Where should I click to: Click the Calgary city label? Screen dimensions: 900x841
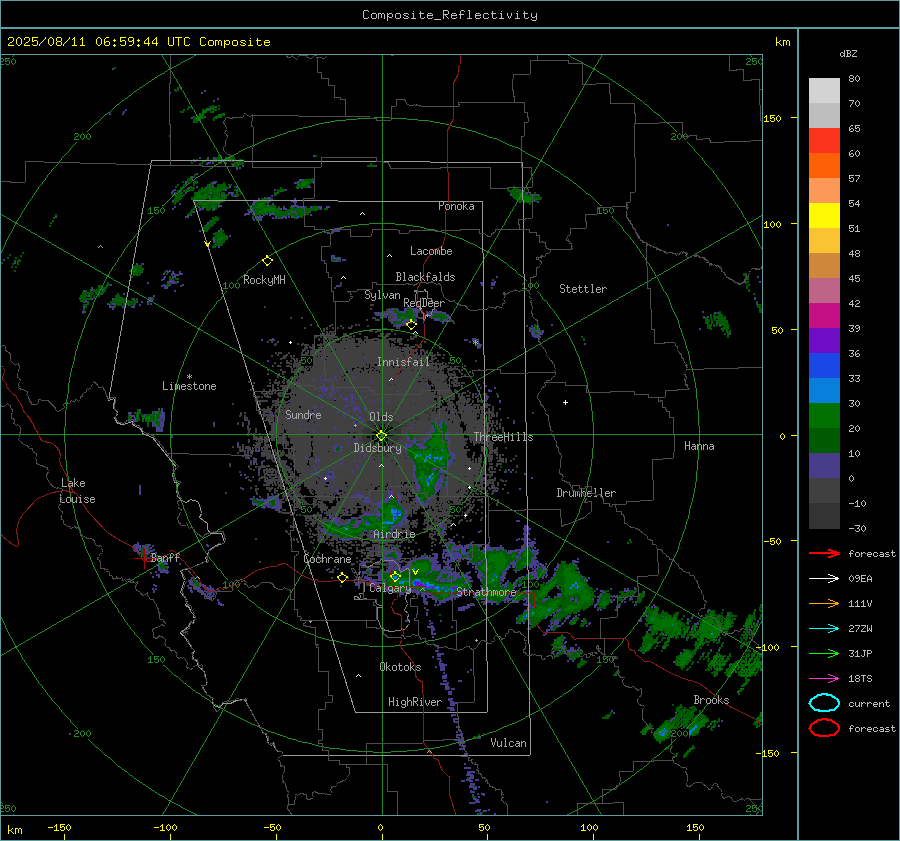click(390, 588)
